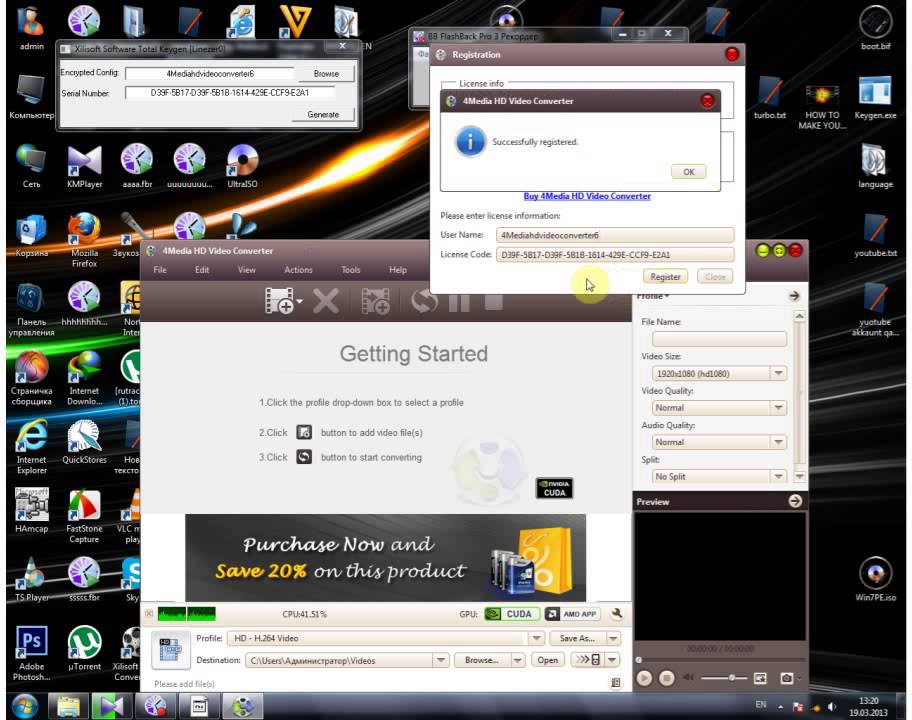Close the CPU usage graph

[x=149, y=614]
